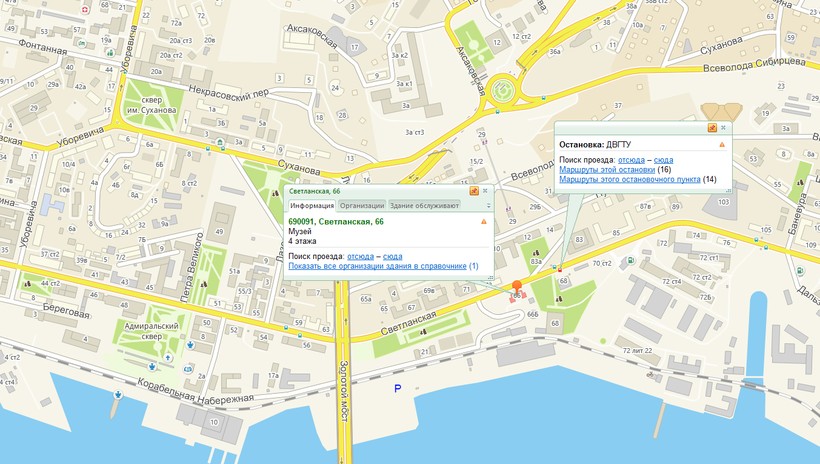Screen dimensions: 820x464
Task: Expand the card's tab overflow arrow
Action: tap(487, 205)
